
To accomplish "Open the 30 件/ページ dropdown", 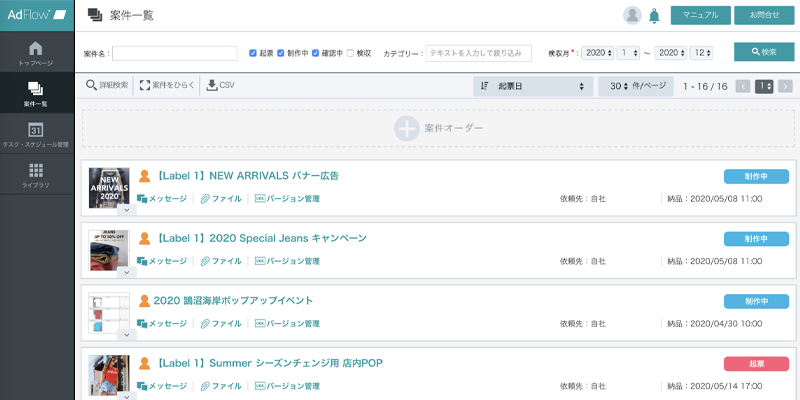I will [x=636, y=86].
